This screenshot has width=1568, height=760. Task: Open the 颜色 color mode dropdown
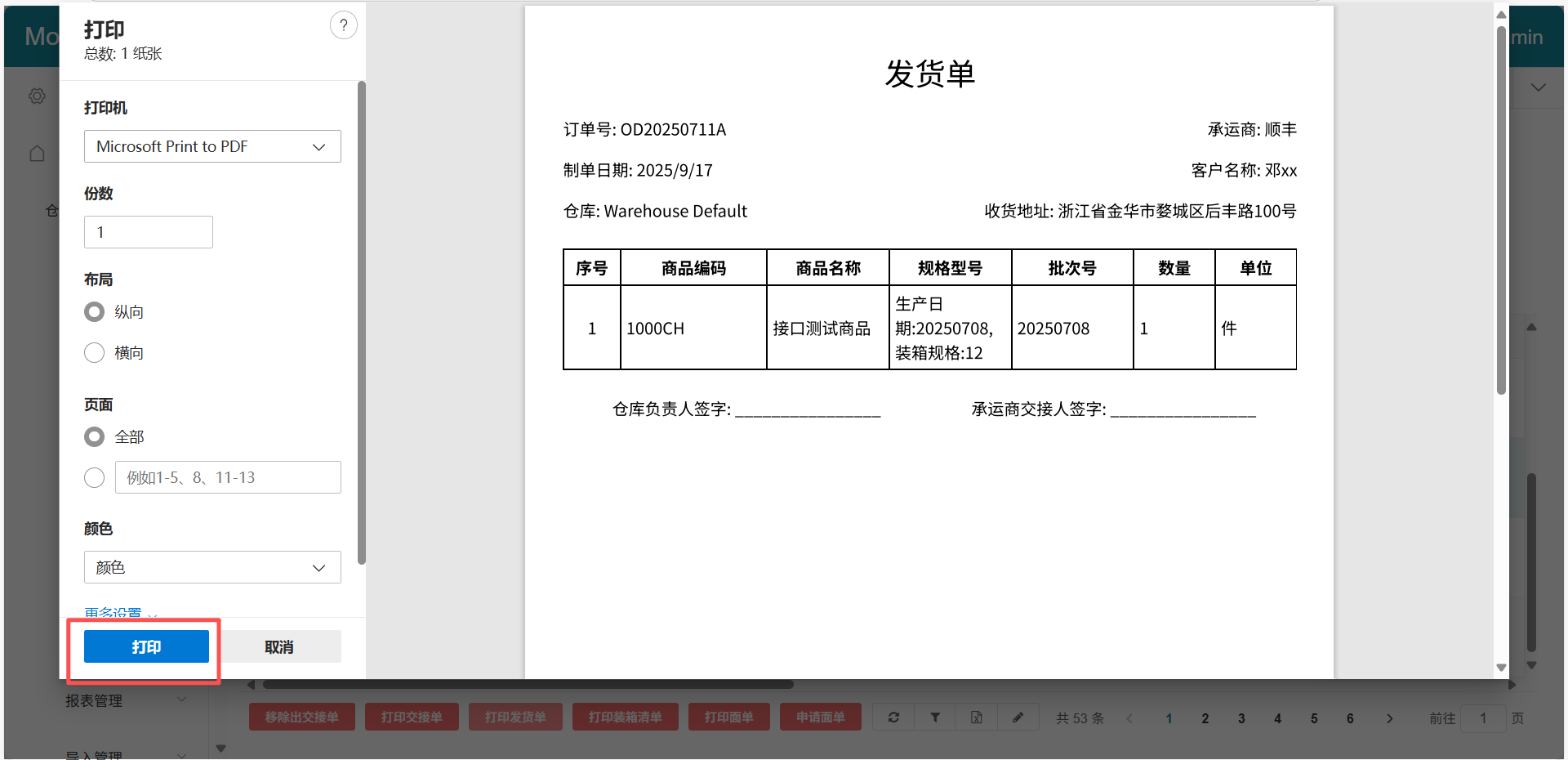[x=212, y=566]
